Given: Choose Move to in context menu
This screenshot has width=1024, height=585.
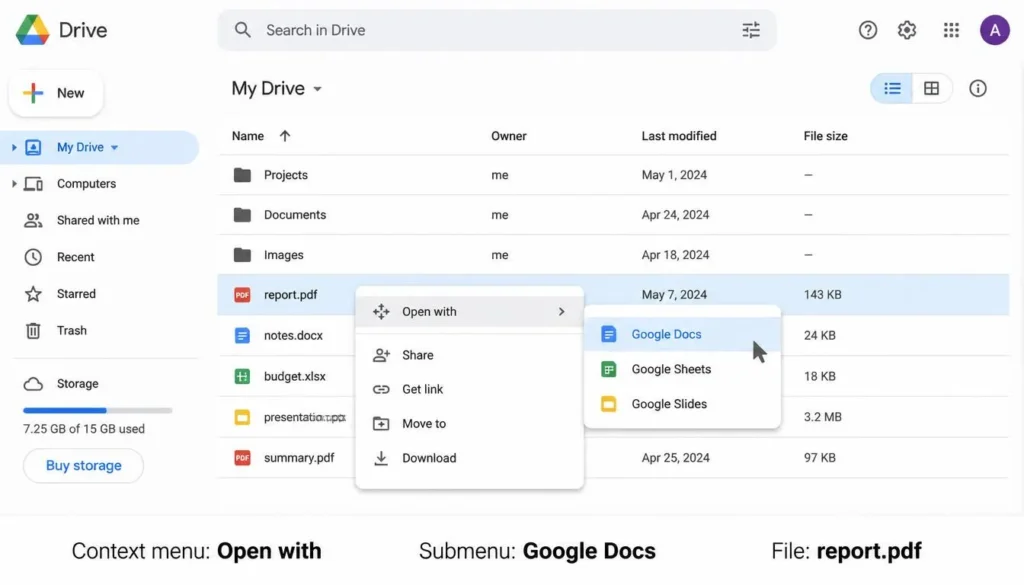Looking at the screenshot, I should (470, 424).
